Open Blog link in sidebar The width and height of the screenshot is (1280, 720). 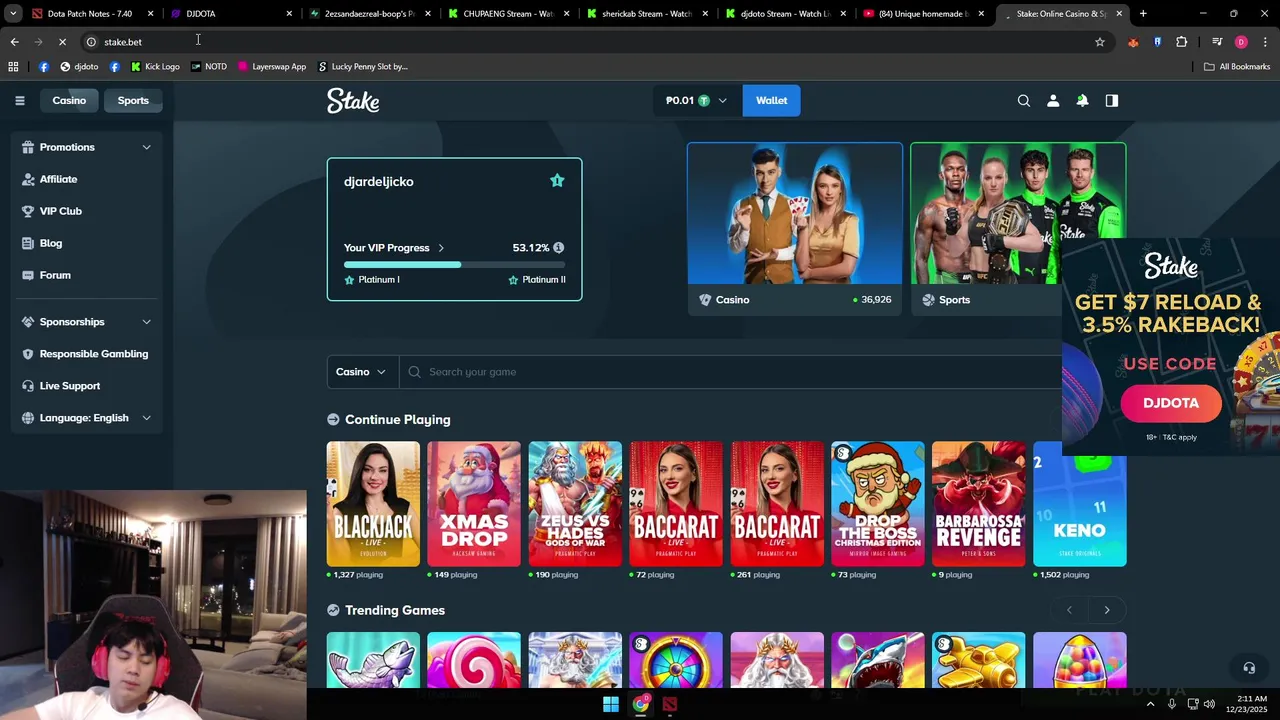[50, 243]
